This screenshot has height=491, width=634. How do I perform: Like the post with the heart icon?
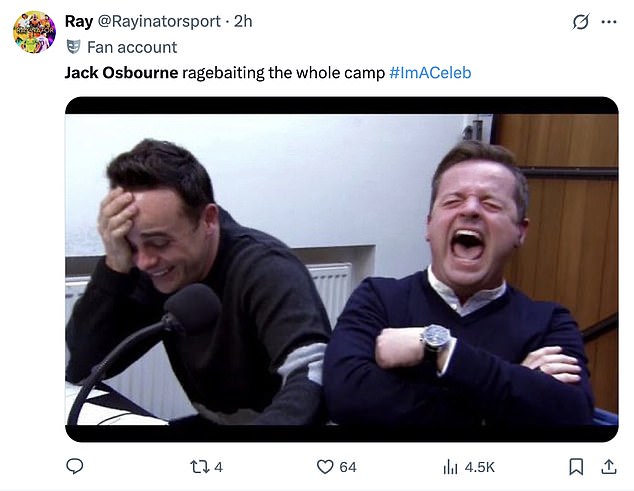click(x=325, y=466)
